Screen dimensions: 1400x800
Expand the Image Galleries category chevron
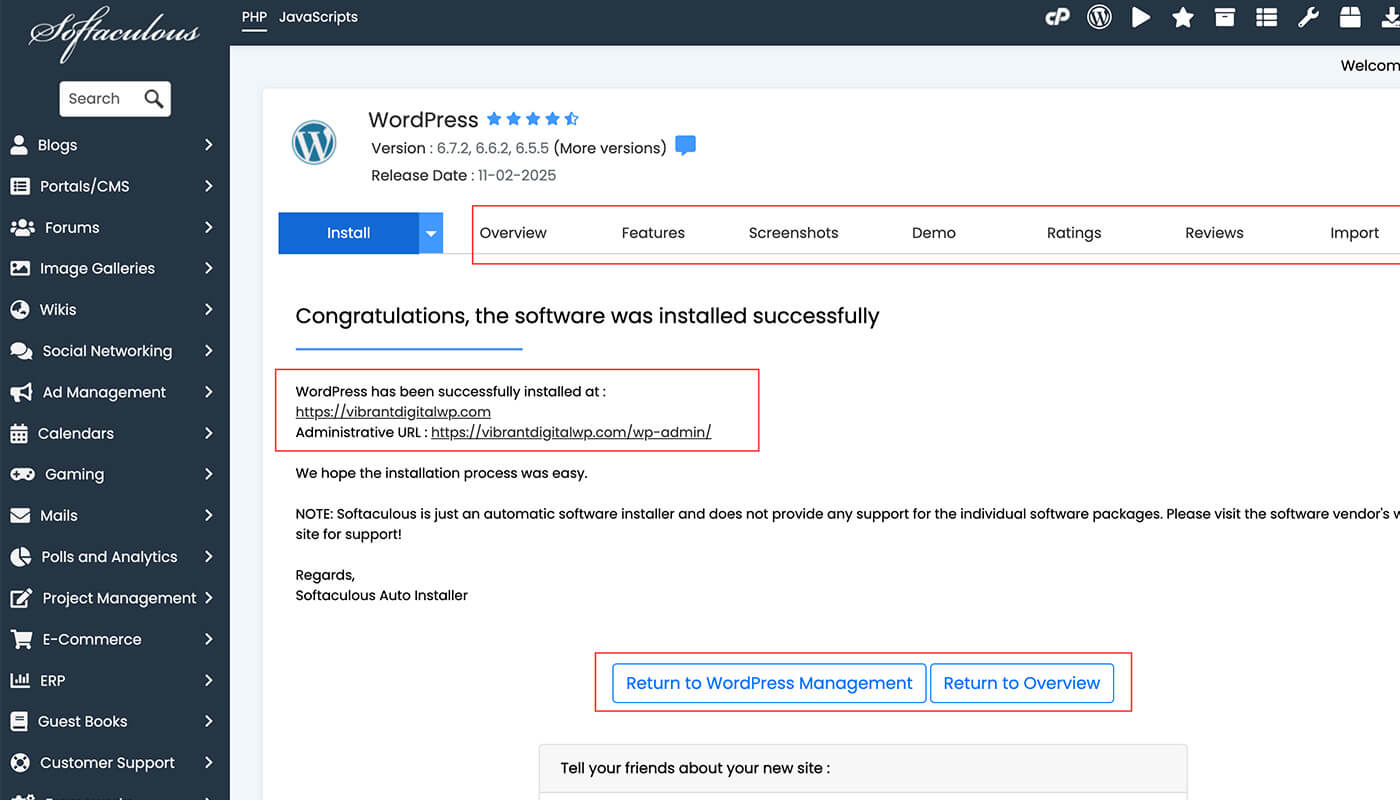pyautogui.click(x=208, y=268)
